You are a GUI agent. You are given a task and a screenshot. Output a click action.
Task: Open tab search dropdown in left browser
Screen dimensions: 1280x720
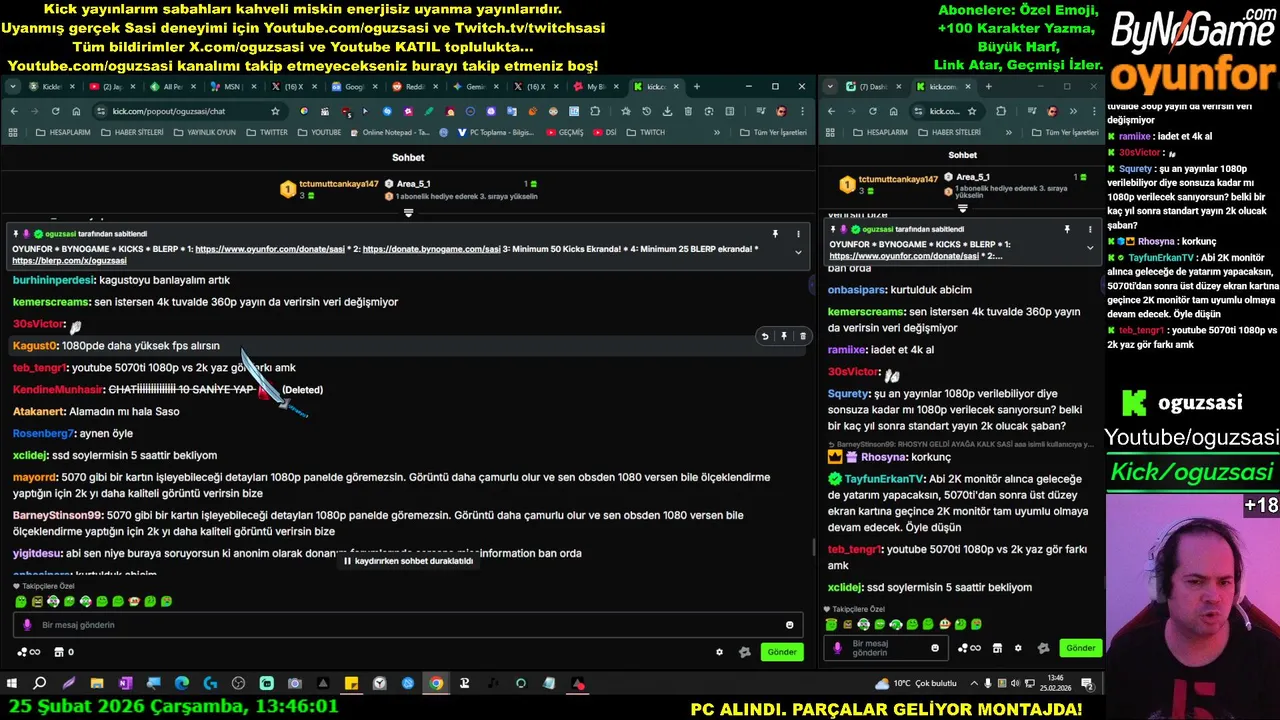click(x=13, y=87)
